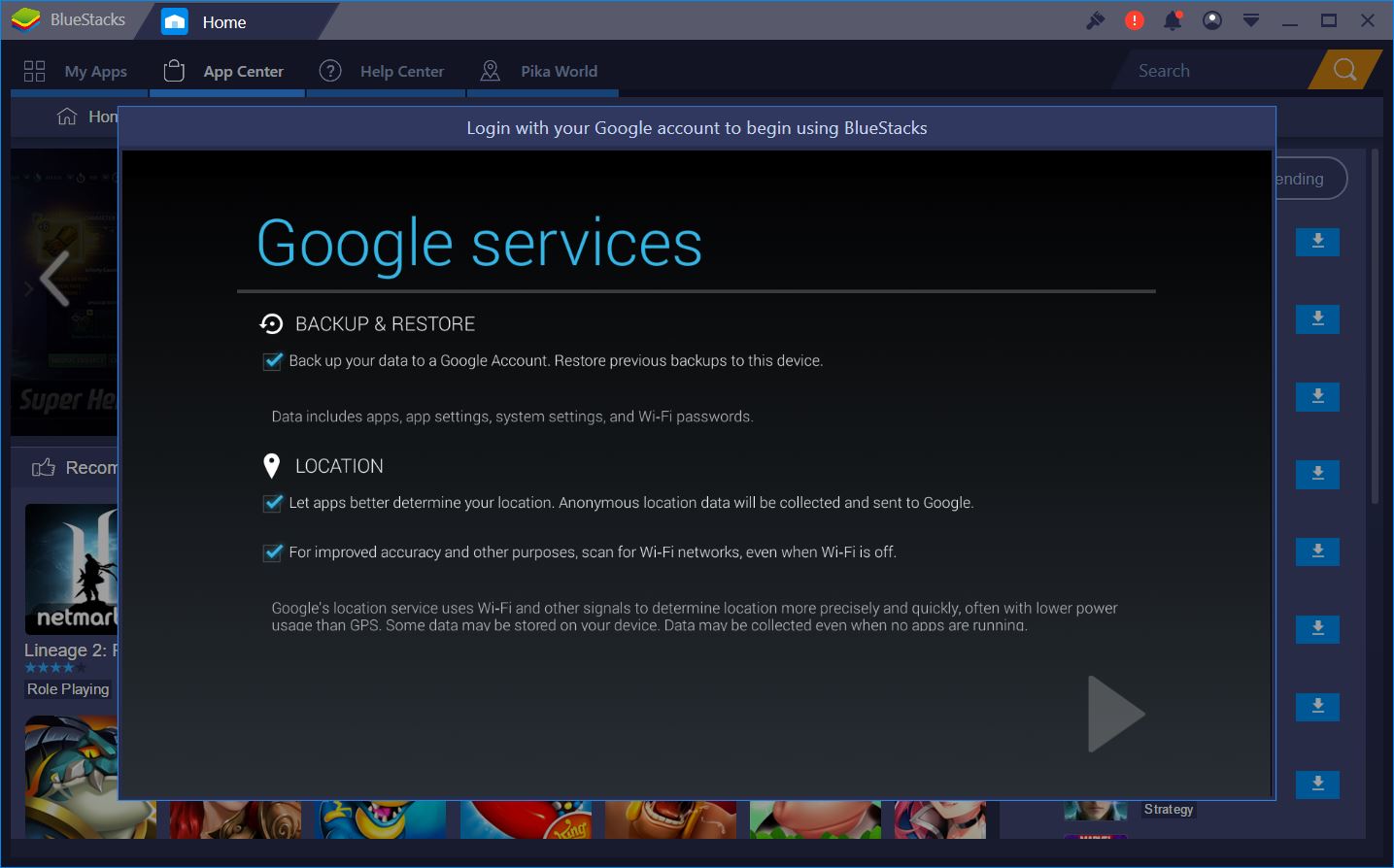Screen dimensions: 1394x868
Task: Open the theme customization brush icon
Action: (x=1095, y=19)
